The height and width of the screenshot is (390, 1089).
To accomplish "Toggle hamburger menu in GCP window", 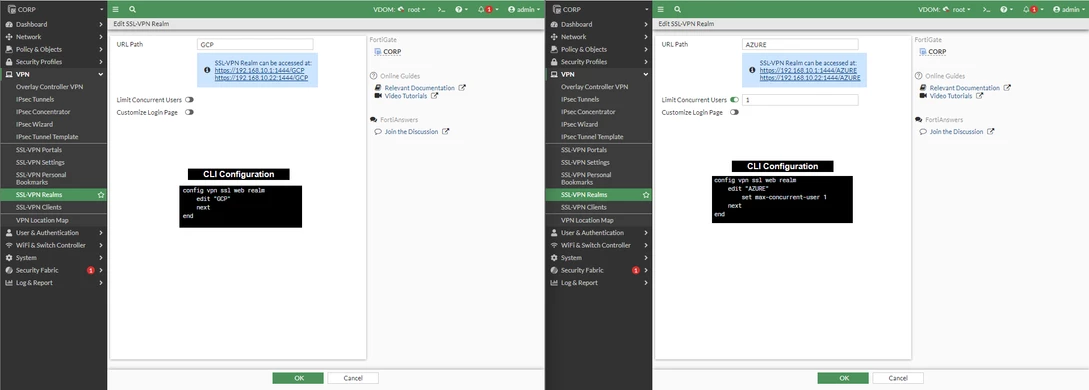I will [116, 10].
